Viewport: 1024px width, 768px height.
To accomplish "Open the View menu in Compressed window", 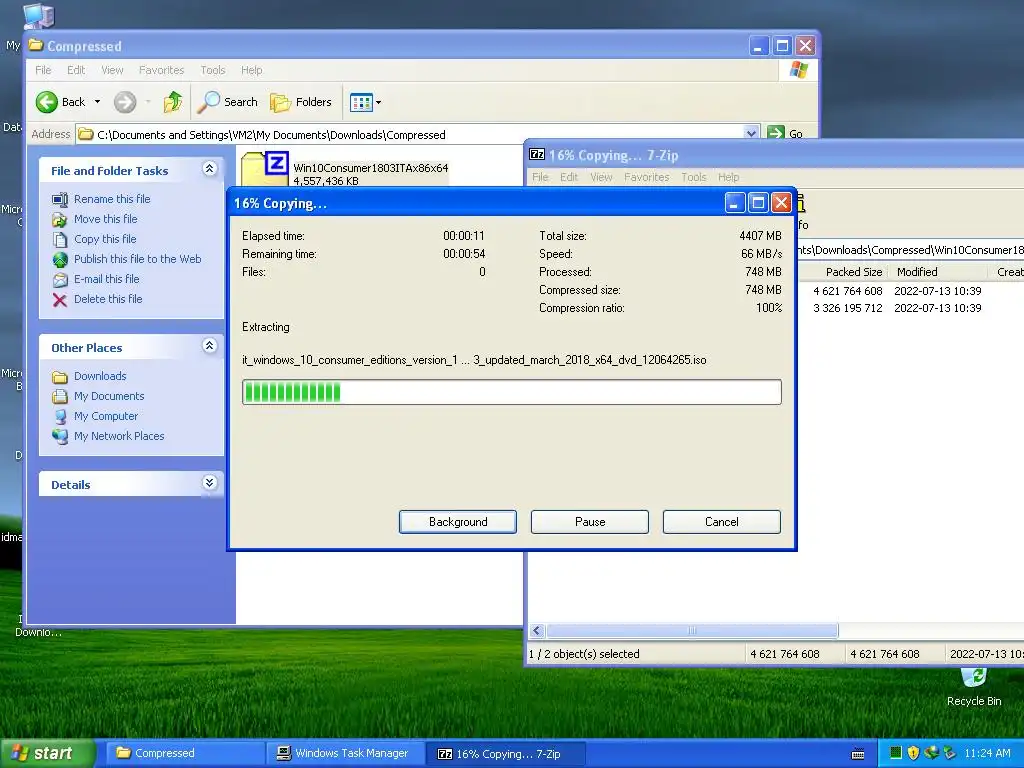I will click(112, 70).
